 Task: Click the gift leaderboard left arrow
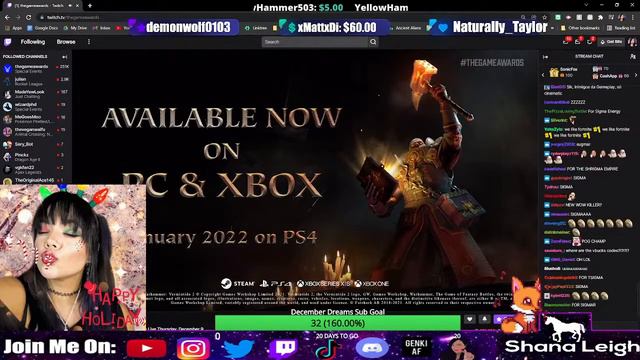coord(543,75)
